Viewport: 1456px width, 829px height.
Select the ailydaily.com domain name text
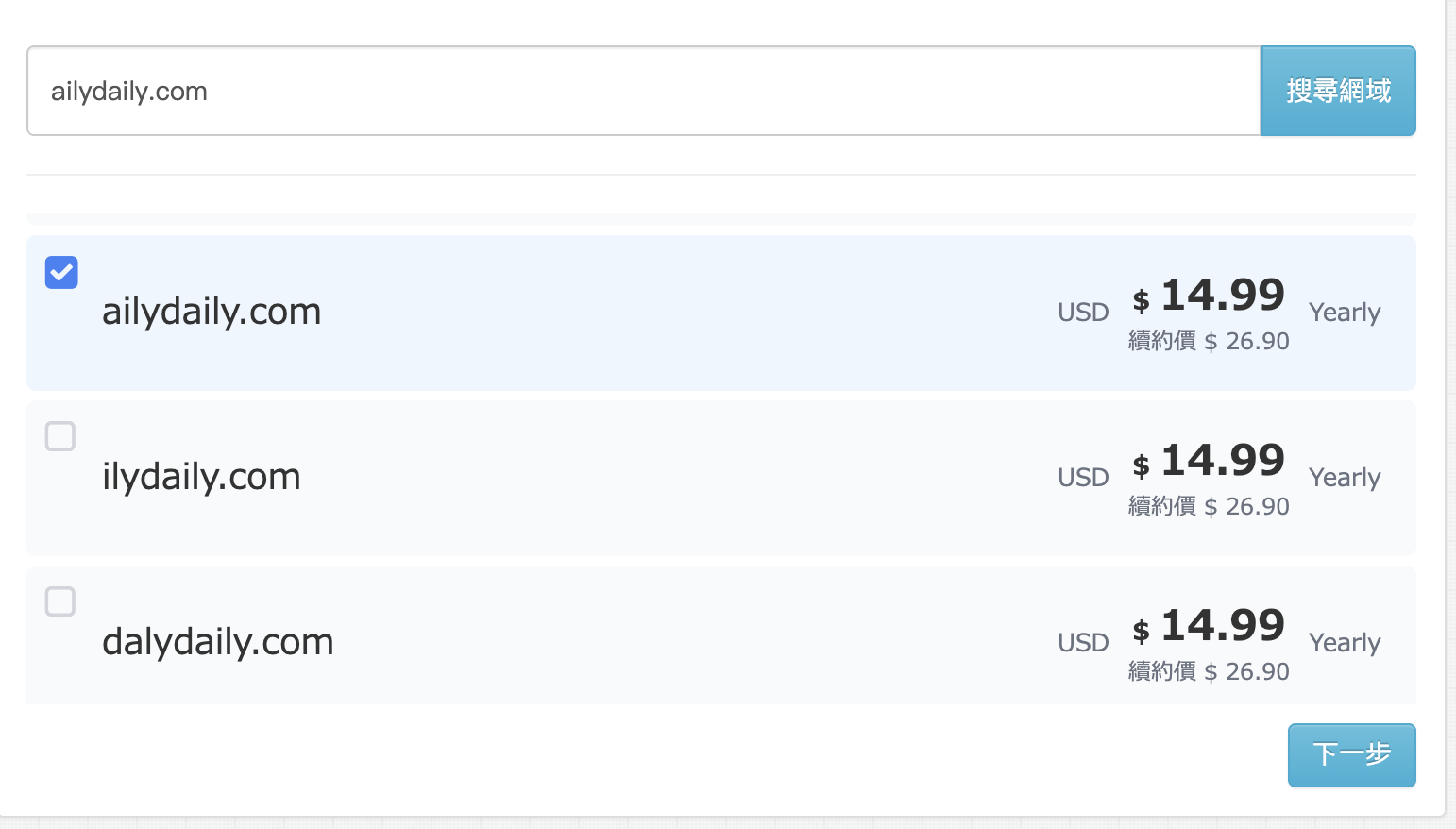[x=212, y=312]
